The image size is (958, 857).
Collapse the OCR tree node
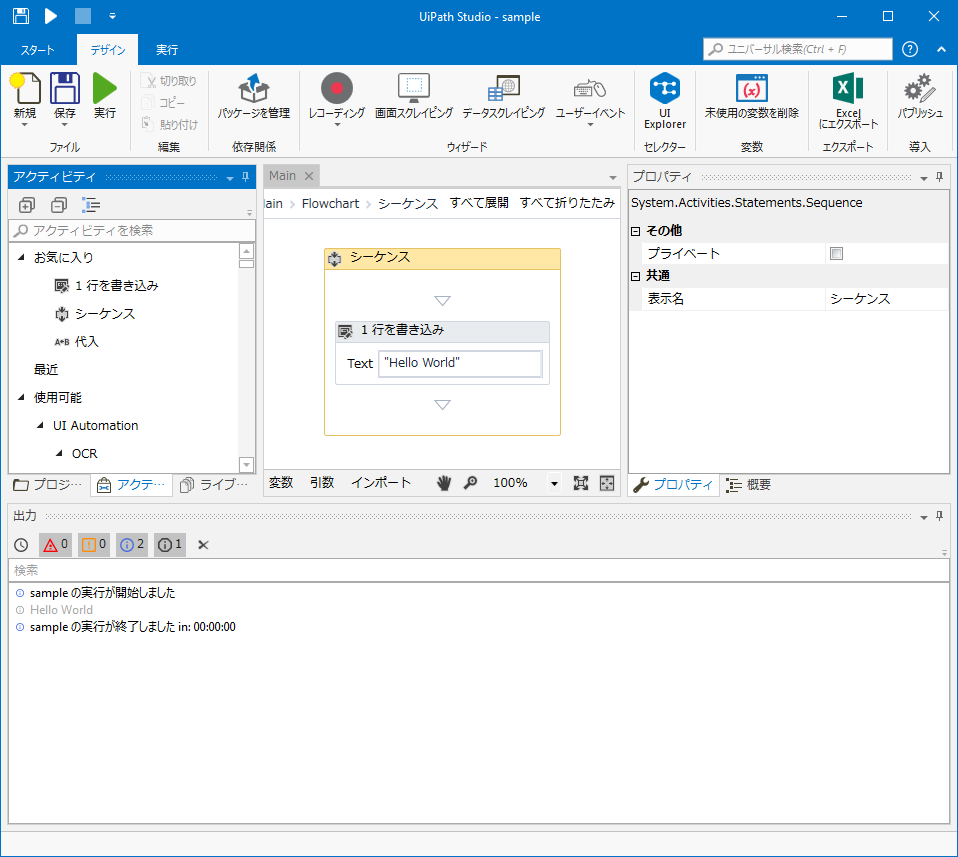click(x=59, y=453)
